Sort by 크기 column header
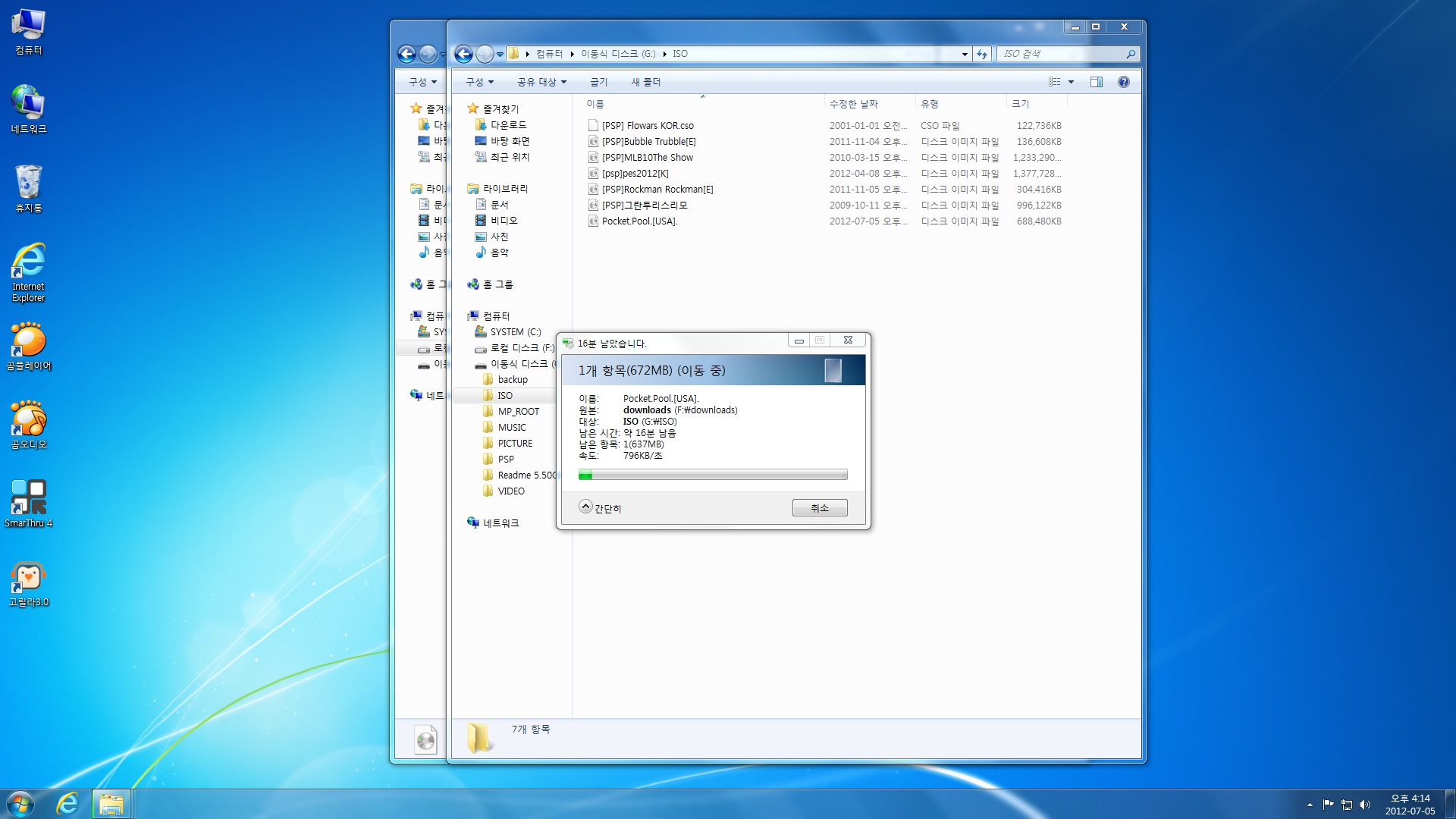This screenshot has height=819, width=1456. (x=1036, y=104)
